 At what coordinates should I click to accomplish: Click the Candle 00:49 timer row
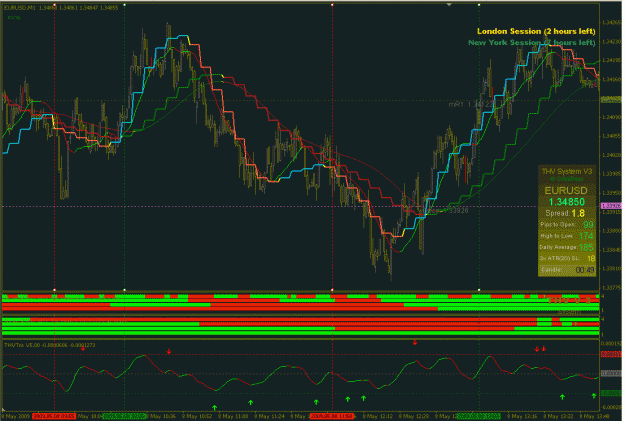point(568,270)
